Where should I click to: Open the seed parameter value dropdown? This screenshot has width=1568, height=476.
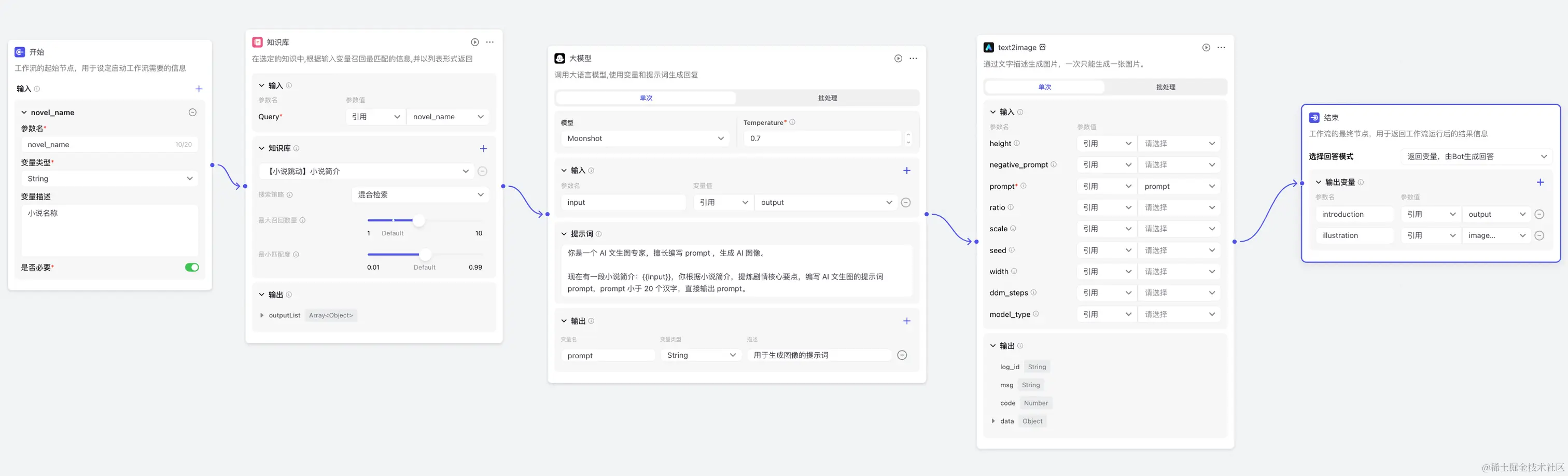click(1179, 250)
